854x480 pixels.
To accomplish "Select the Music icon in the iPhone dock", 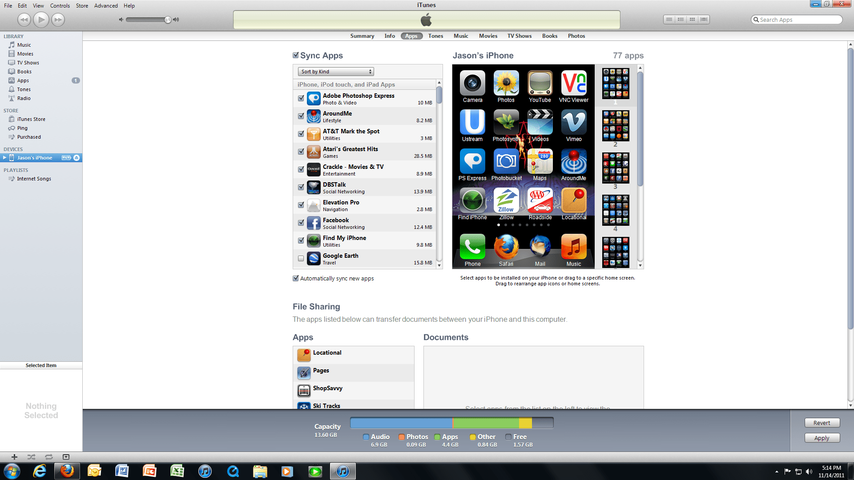I will click(574, 247).
